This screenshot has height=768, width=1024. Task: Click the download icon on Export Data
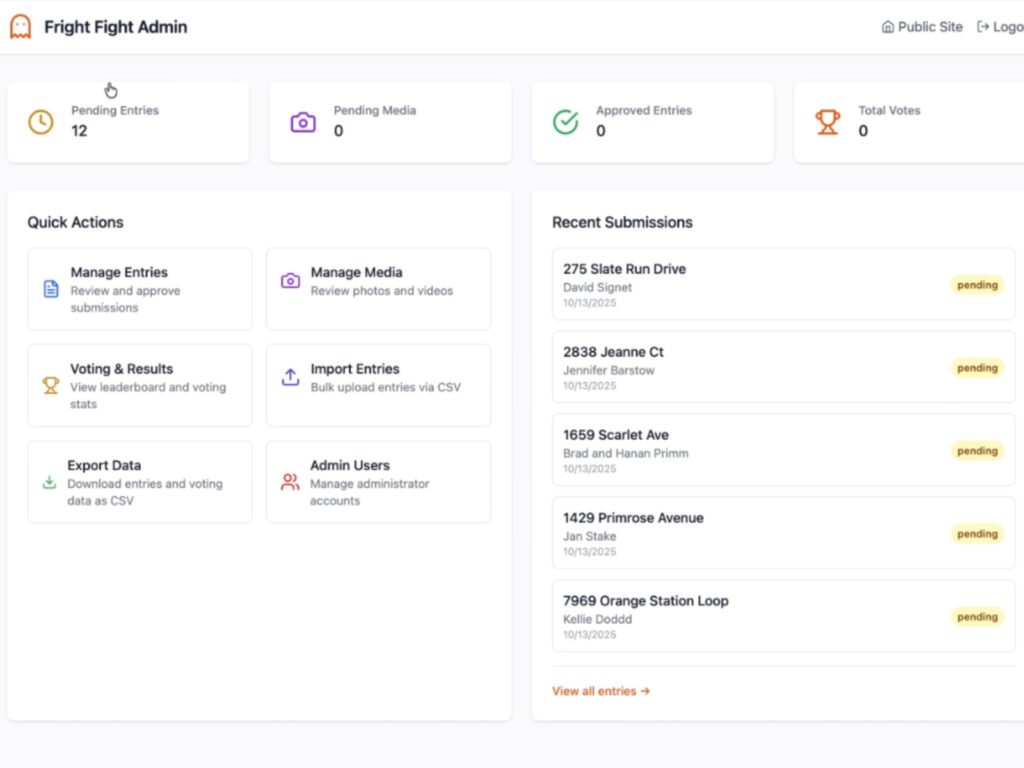(x=49, y=482)
